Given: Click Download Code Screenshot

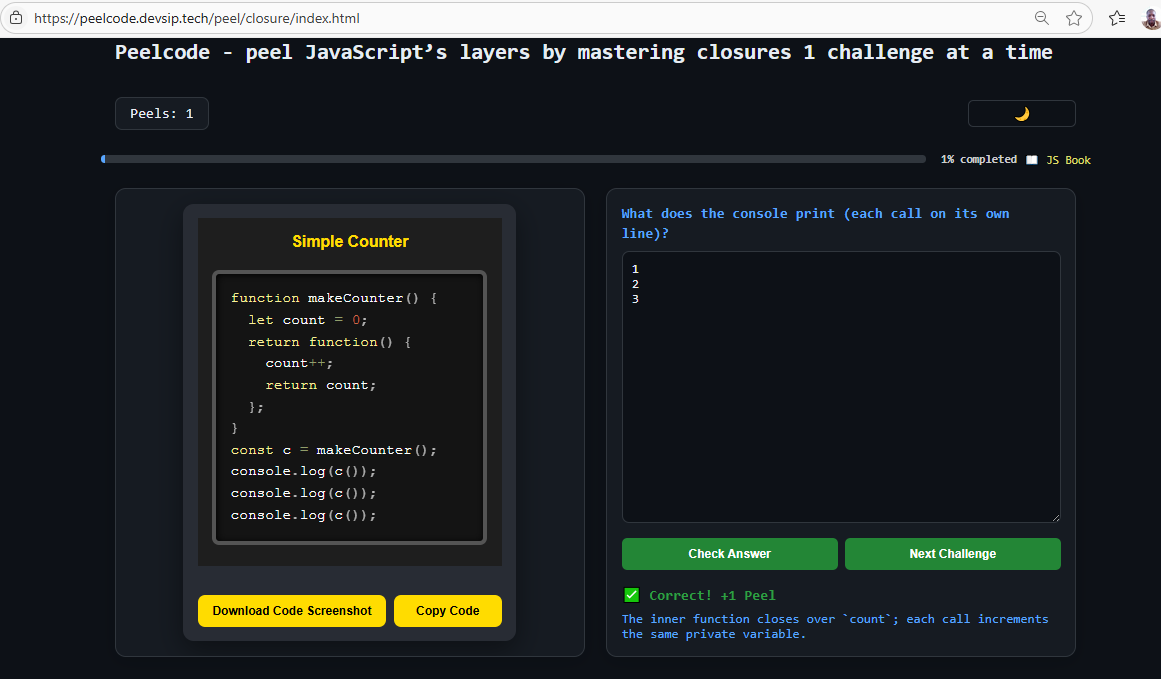Looking at the screenshot, I should point(291,611).
